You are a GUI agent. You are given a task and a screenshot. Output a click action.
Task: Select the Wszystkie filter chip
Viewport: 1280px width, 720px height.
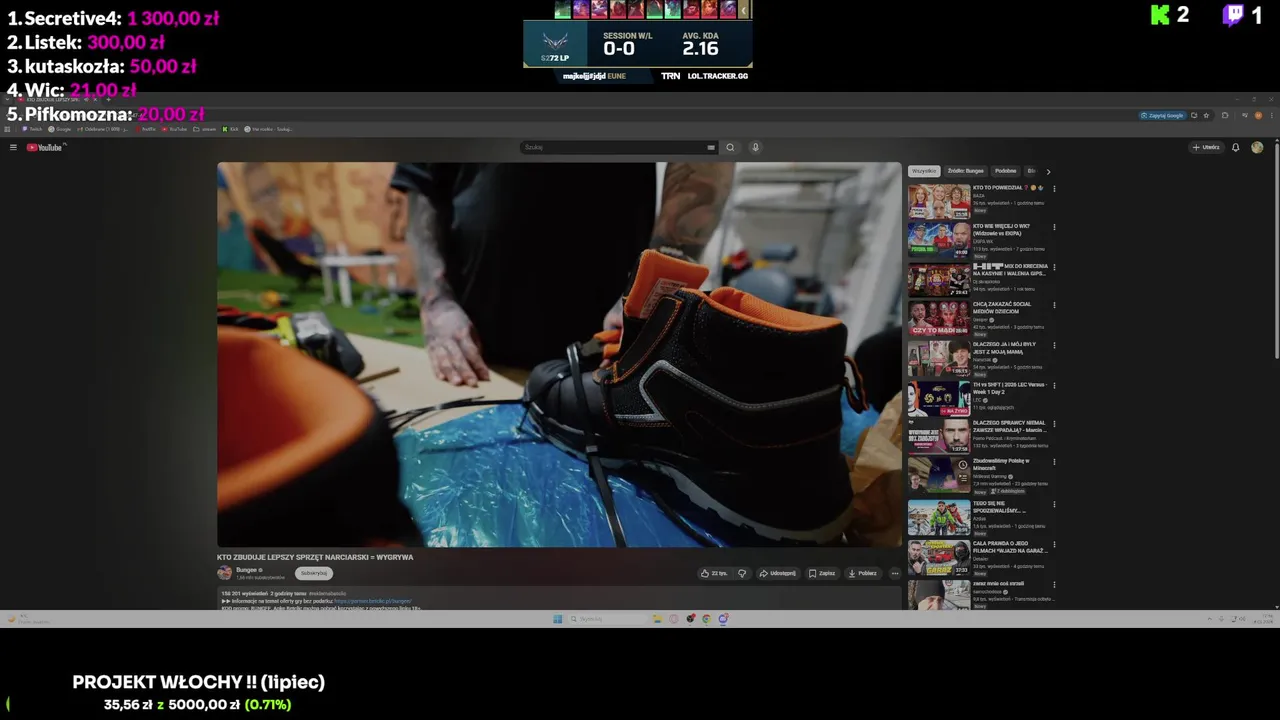click(x=924, y=171)
